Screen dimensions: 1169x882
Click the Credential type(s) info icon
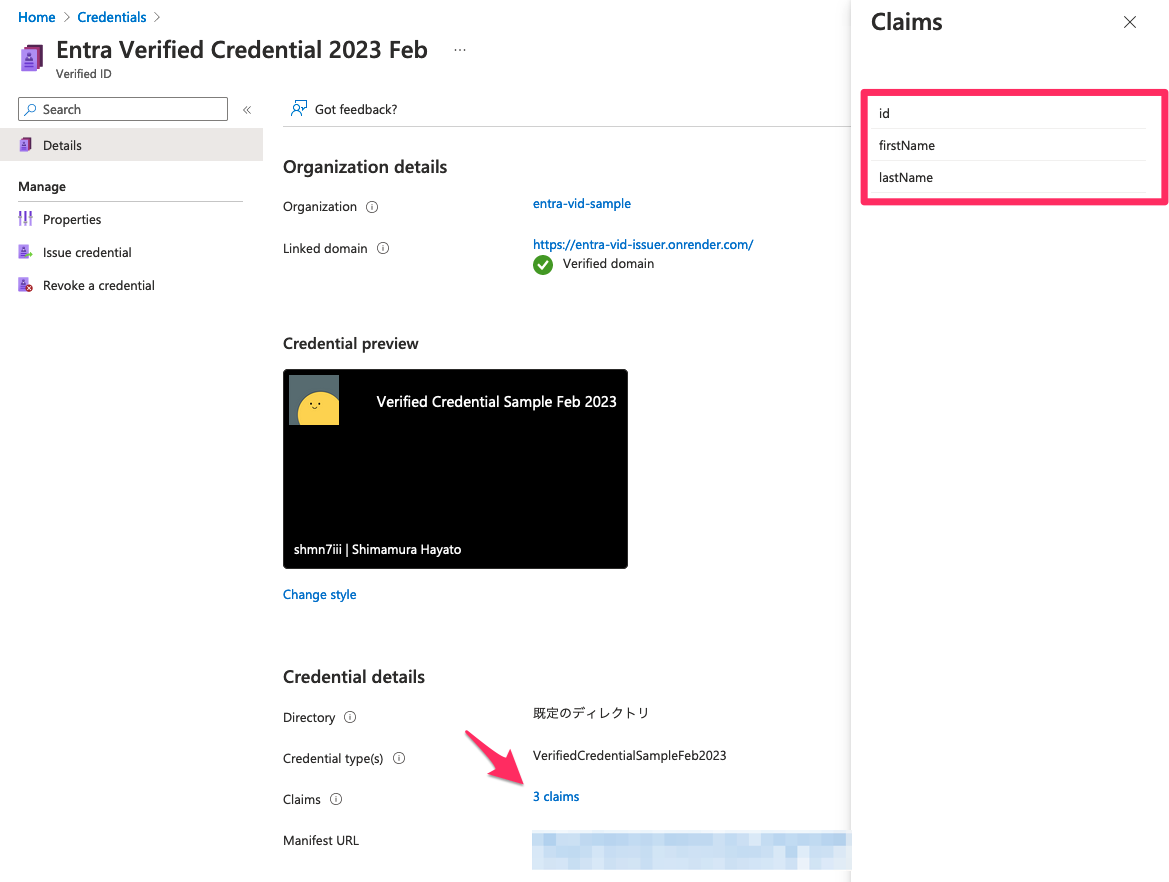pos(399,759)
